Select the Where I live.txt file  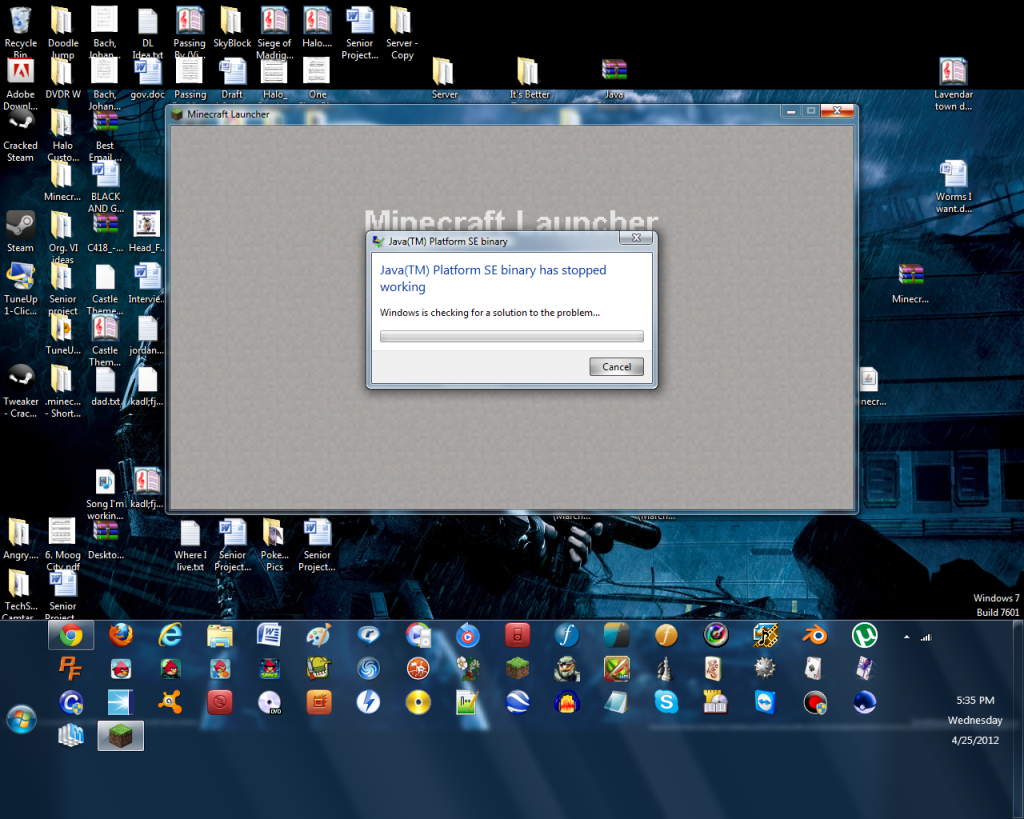190,545
